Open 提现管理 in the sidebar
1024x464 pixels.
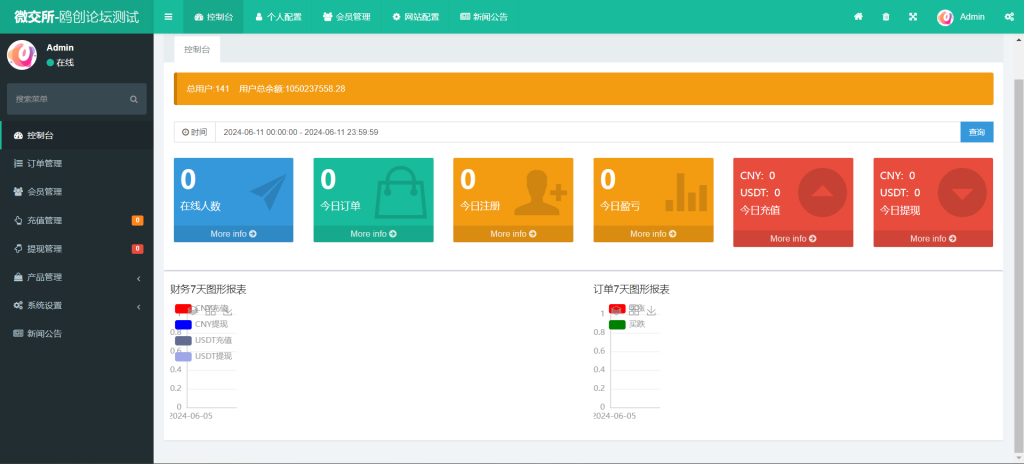coord(77,248)
